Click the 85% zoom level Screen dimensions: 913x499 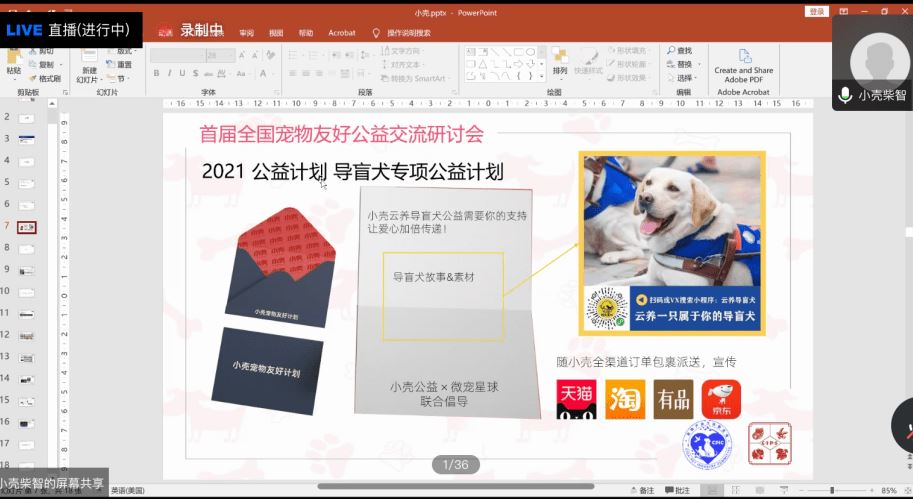point(889,490)
